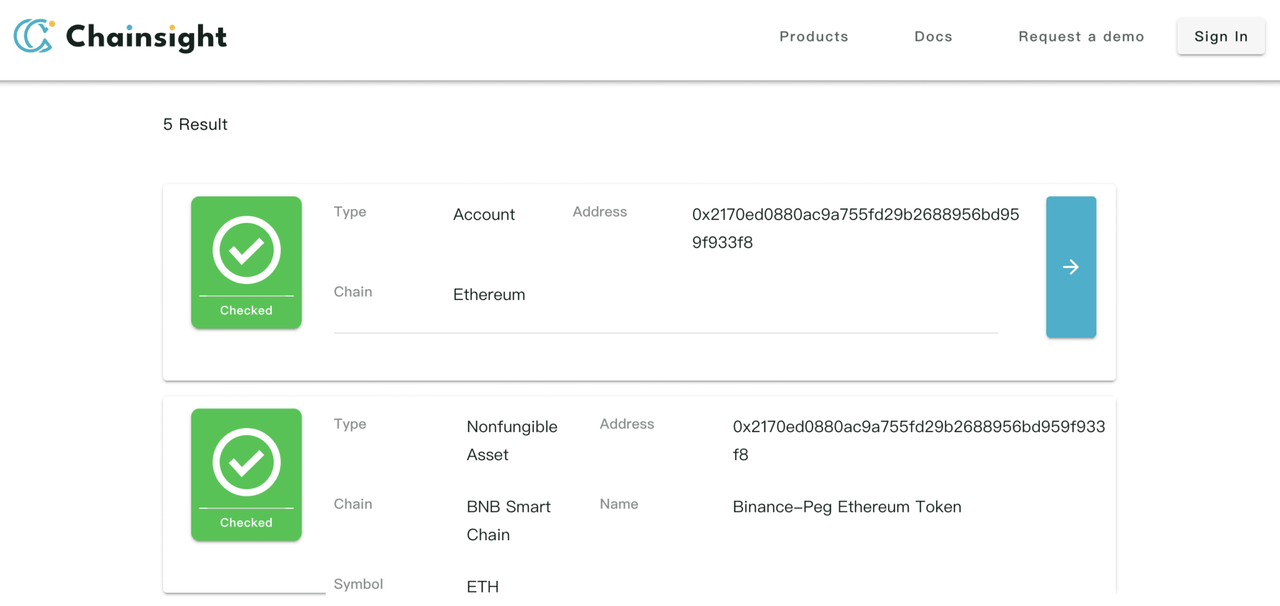Select the Nonfungible Asset address text

pyautogui.click(x=918, y=440)
